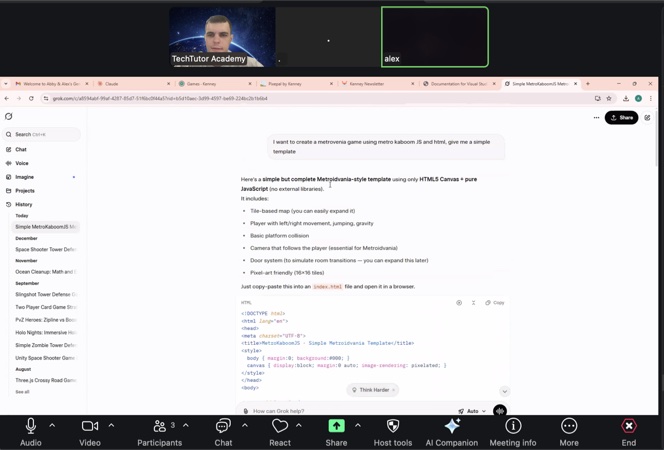Open the Auto model dropdown in Grok
Image resolution: width=664 pixels, height=450 pixels.
tap(472, 411)
